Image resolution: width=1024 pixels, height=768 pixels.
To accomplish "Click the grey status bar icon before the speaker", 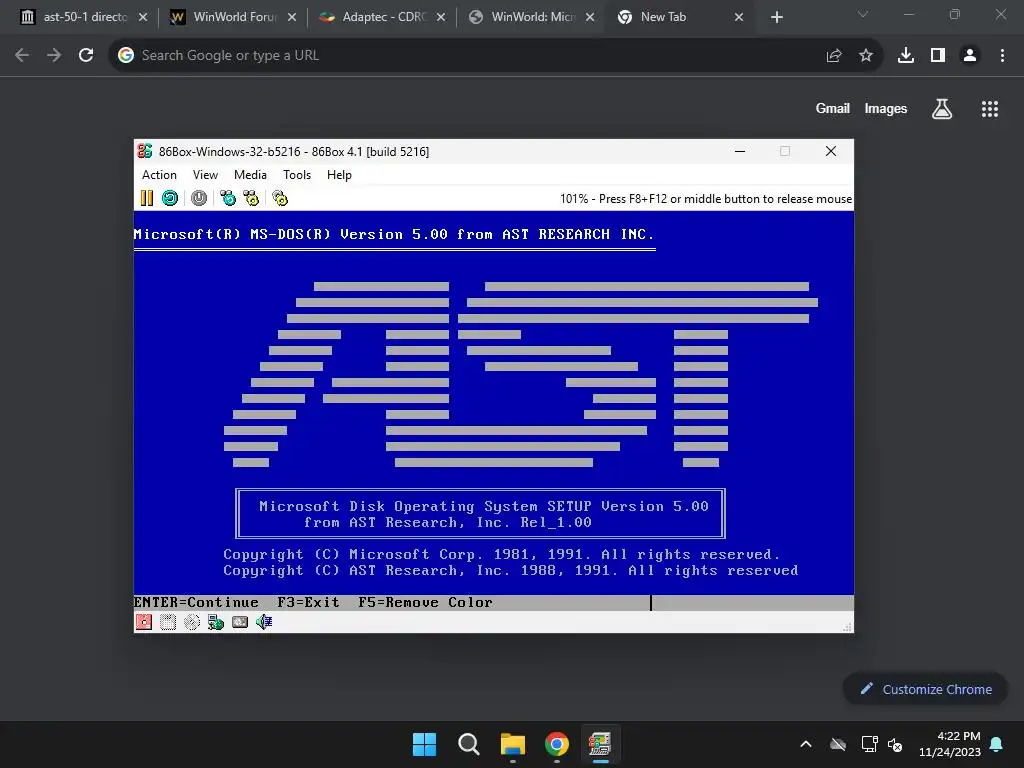I will (x=240, y=622).
